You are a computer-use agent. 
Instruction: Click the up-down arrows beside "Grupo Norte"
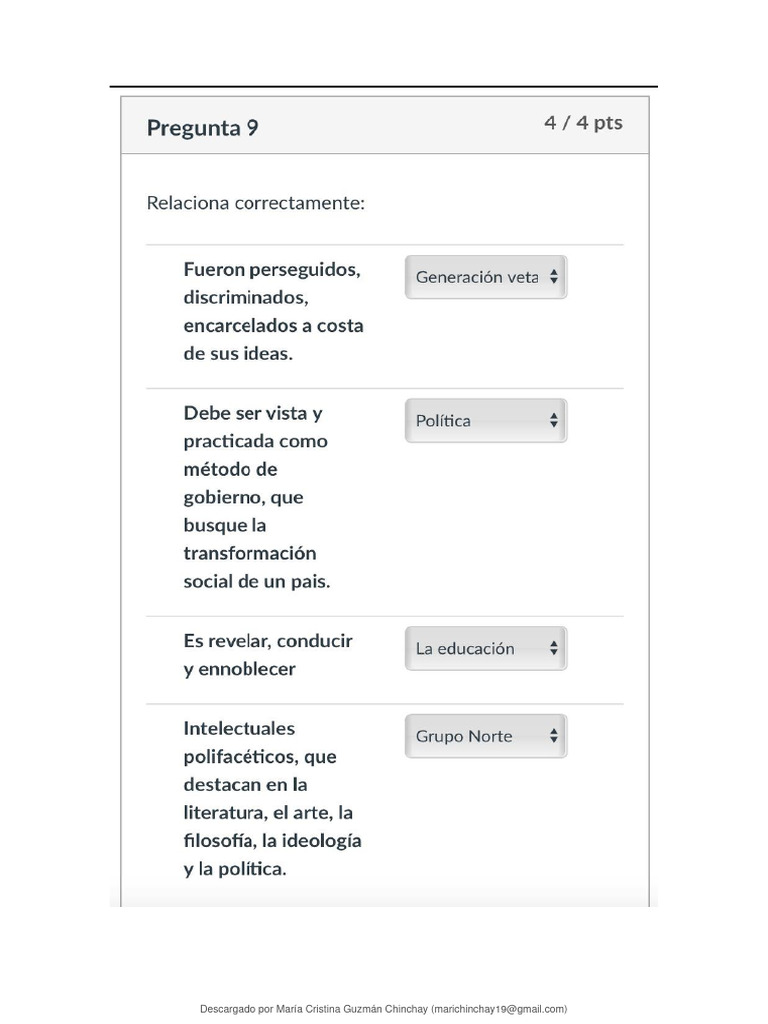pyautogui.click(x=554, y=736)
